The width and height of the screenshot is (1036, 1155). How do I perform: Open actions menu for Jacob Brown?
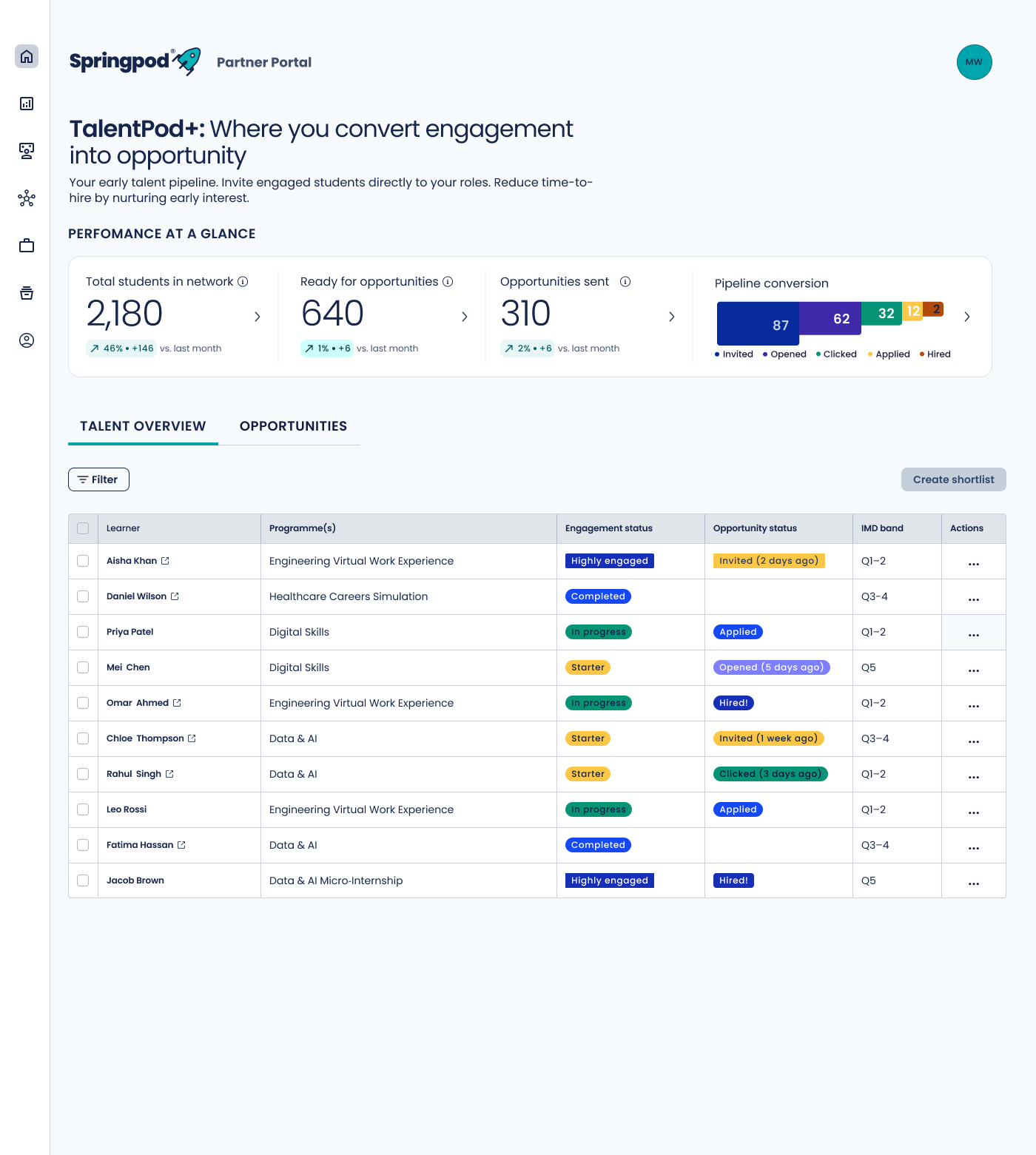click(x=974, y=883)
